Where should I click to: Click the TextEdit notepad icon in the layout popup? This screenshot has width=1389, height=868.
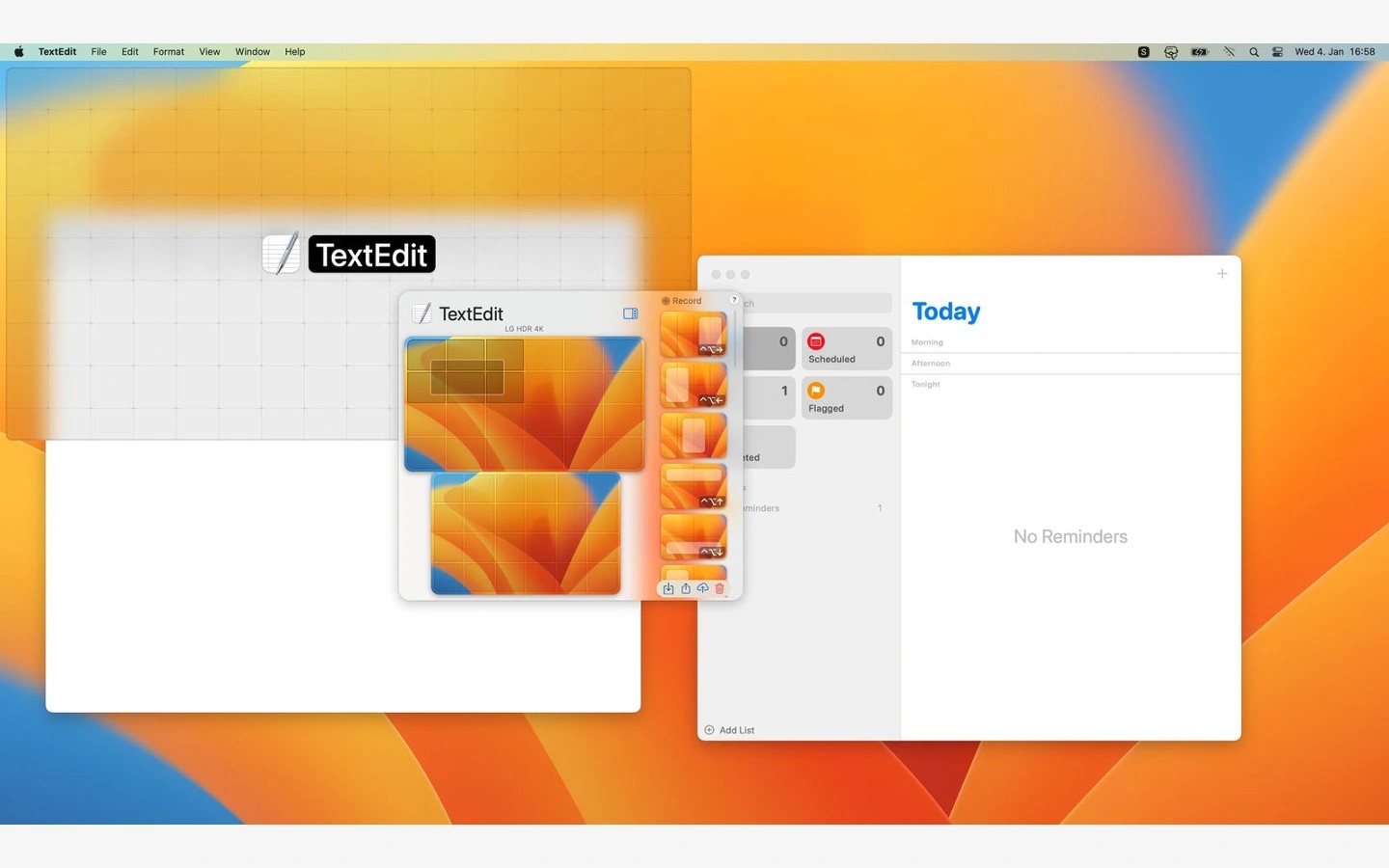point(422,313)
